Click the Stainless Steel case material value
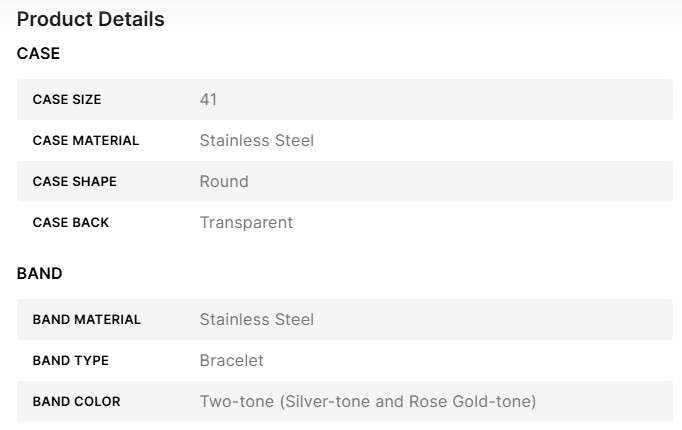Image resolution: width=682 pixels, height=430 pixels. 257,141
